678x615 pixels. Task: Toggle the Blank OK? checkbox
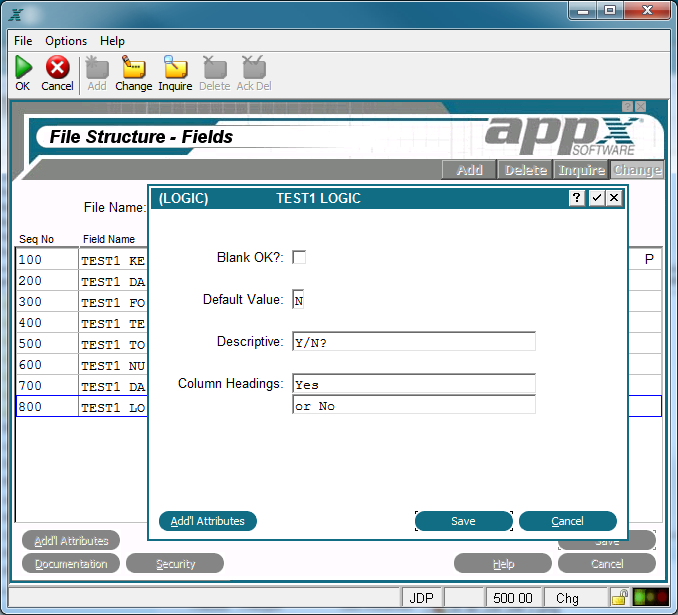tap(299, 257)
